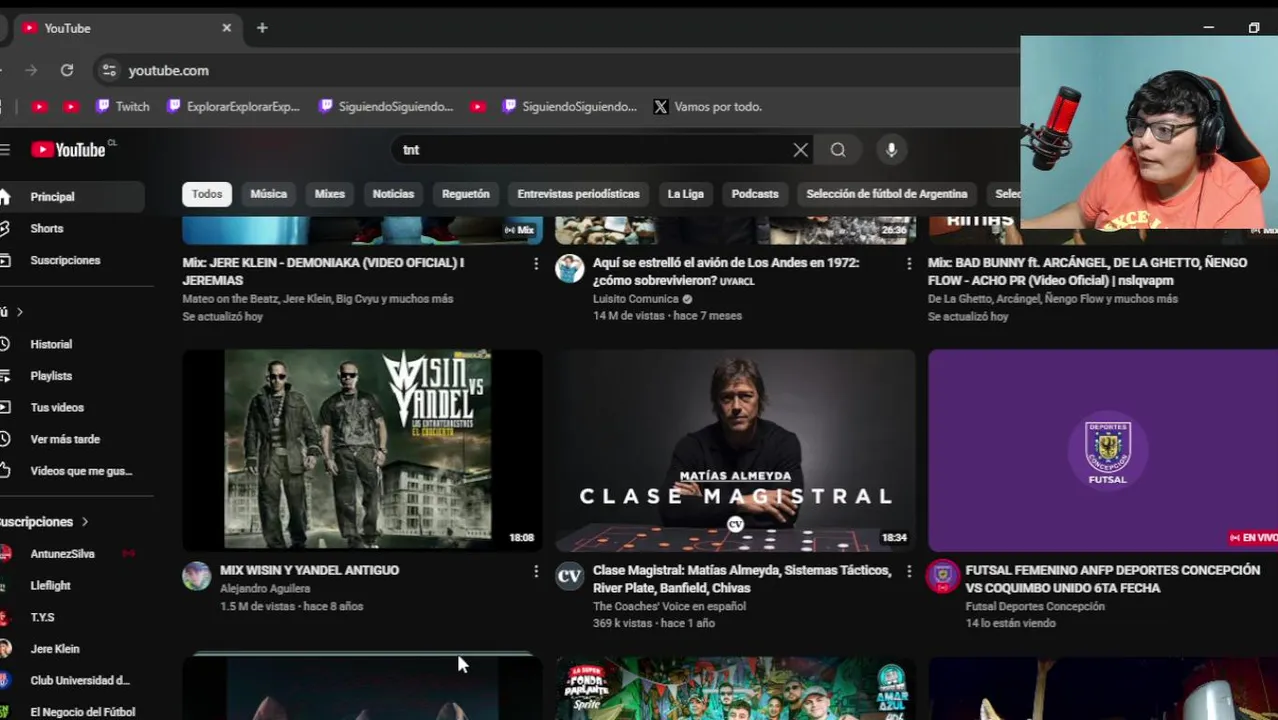Select the Música filter chip
The height and width of the screenshot is (720, 1278).
pos(268,194)
